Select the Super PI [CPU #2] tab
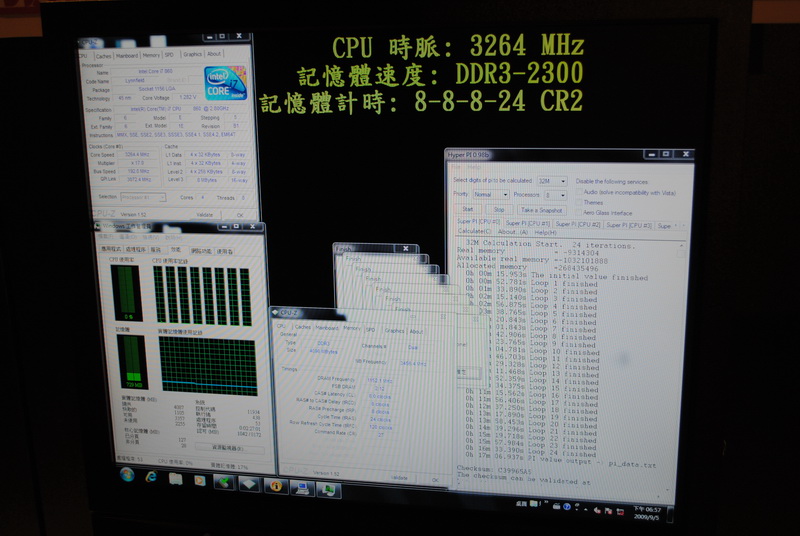Screen dimensions: 800x536 pos(578,224)
